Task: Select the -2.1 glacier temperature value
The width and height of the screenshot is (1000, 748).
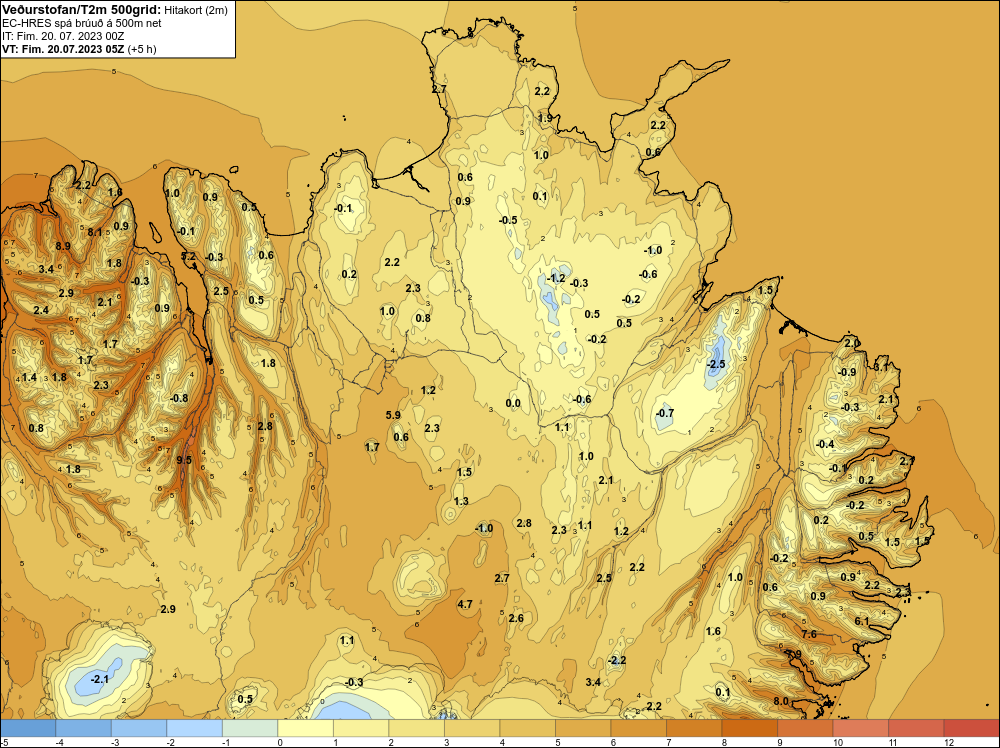Action: tap(99, 679)
